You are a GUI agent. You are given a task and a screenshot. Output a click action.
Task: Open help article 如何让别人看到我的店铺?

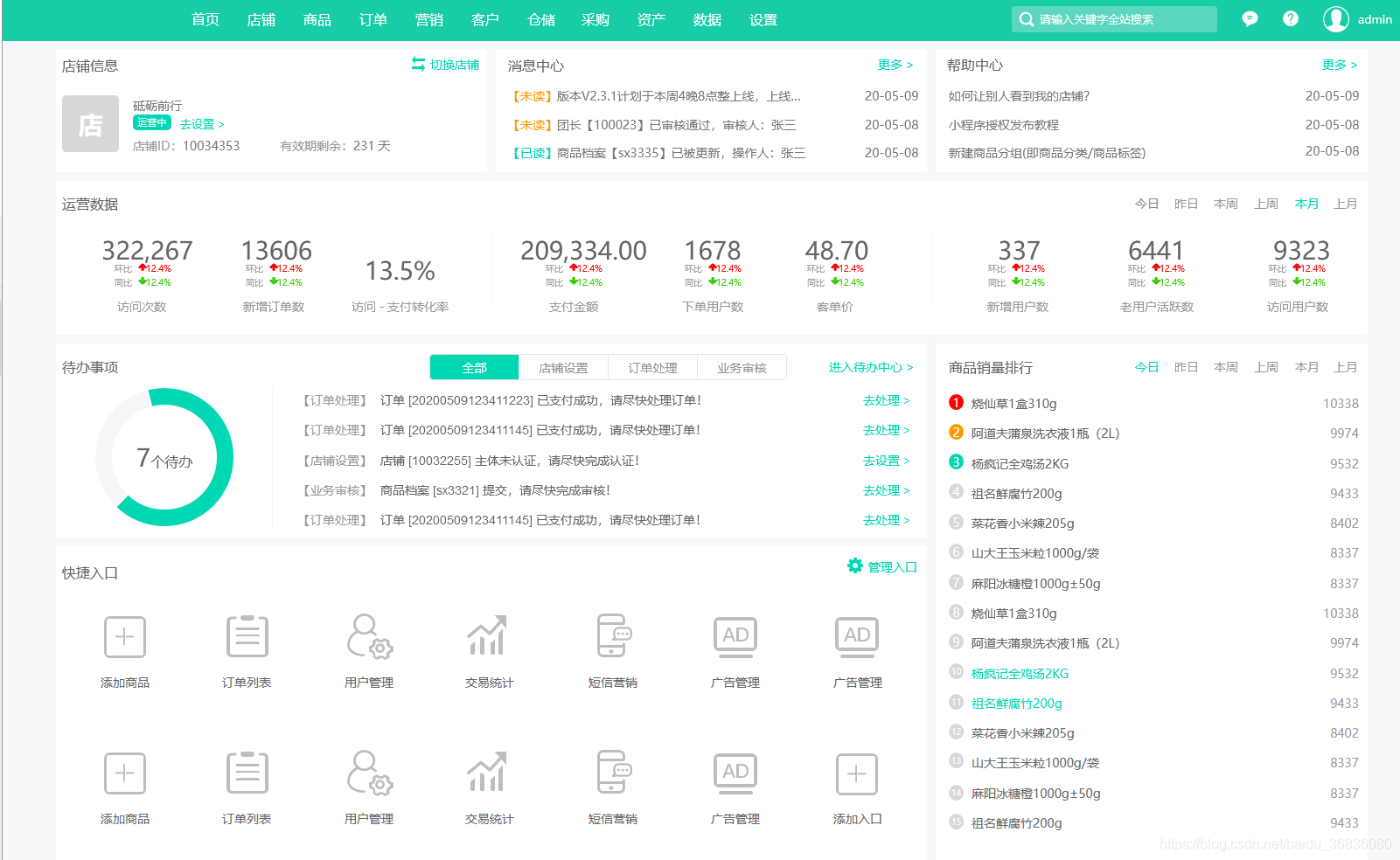coord(1019,96)
